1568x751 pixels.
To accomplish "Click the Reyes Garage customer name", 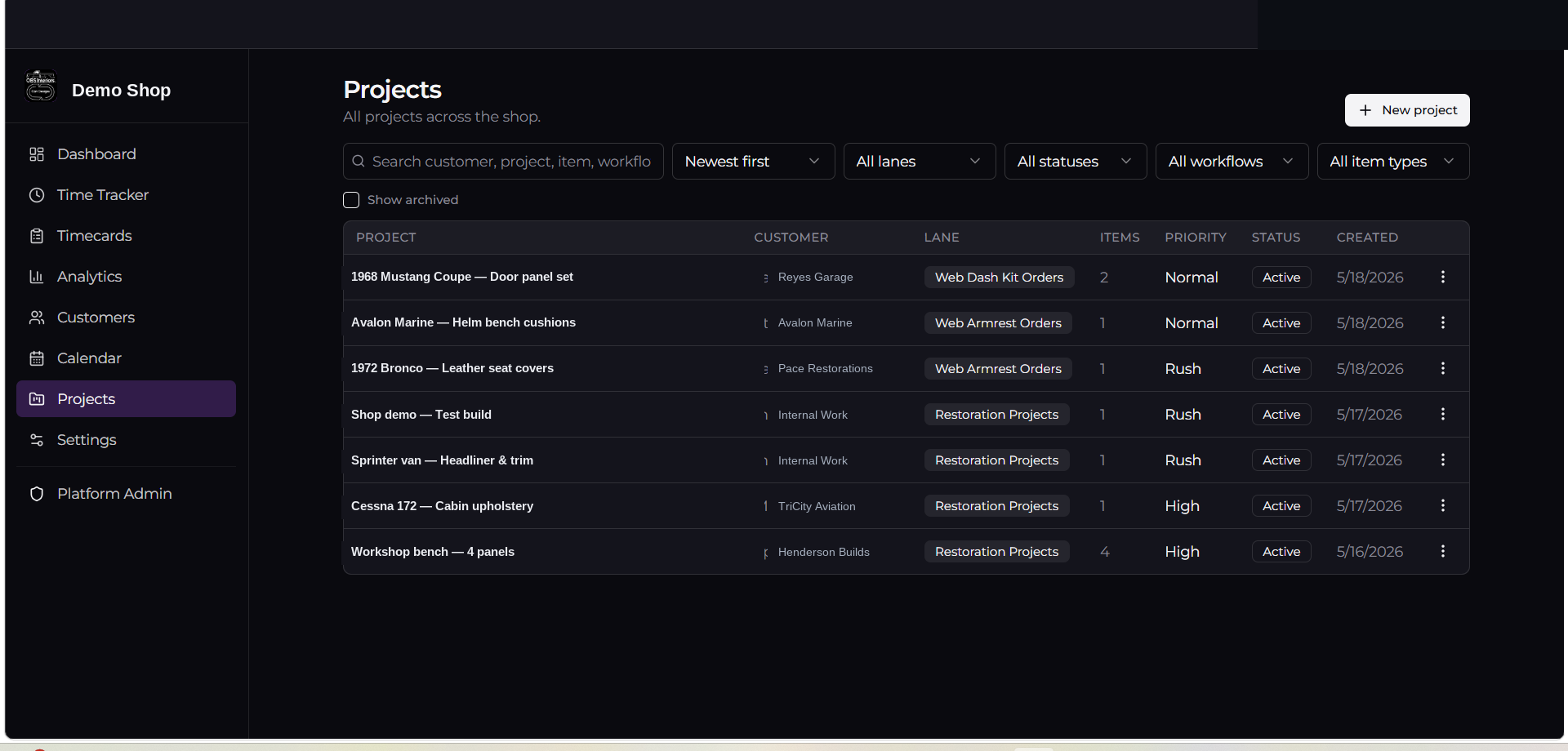I will tap(815, 278).
